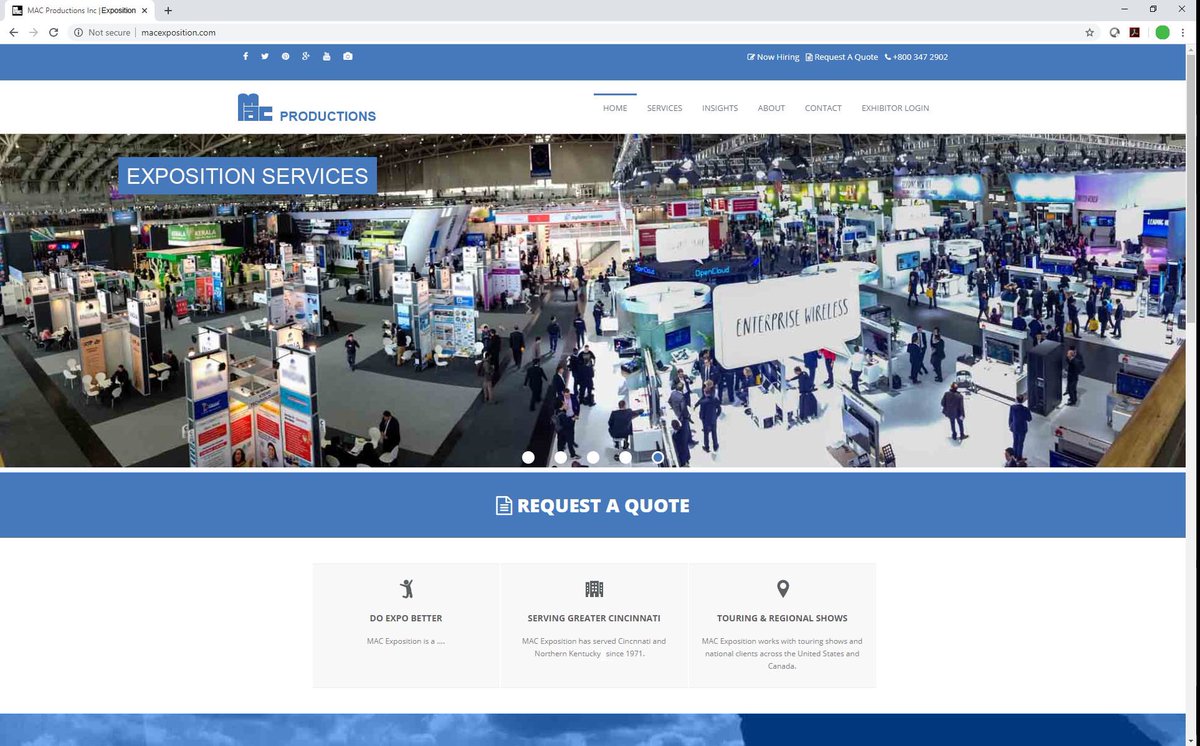Open the YouTube social icon

(327, 56)
